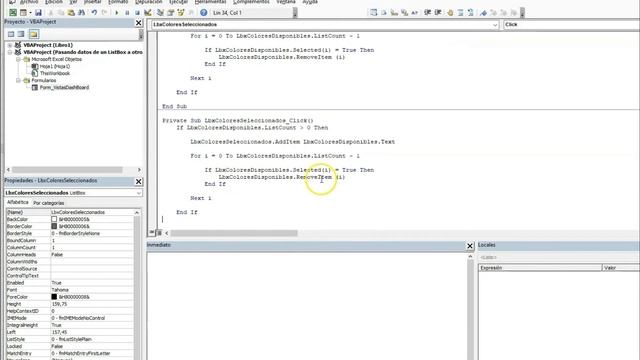Close the Propiedades panel
640x360 pixels.
138,181
